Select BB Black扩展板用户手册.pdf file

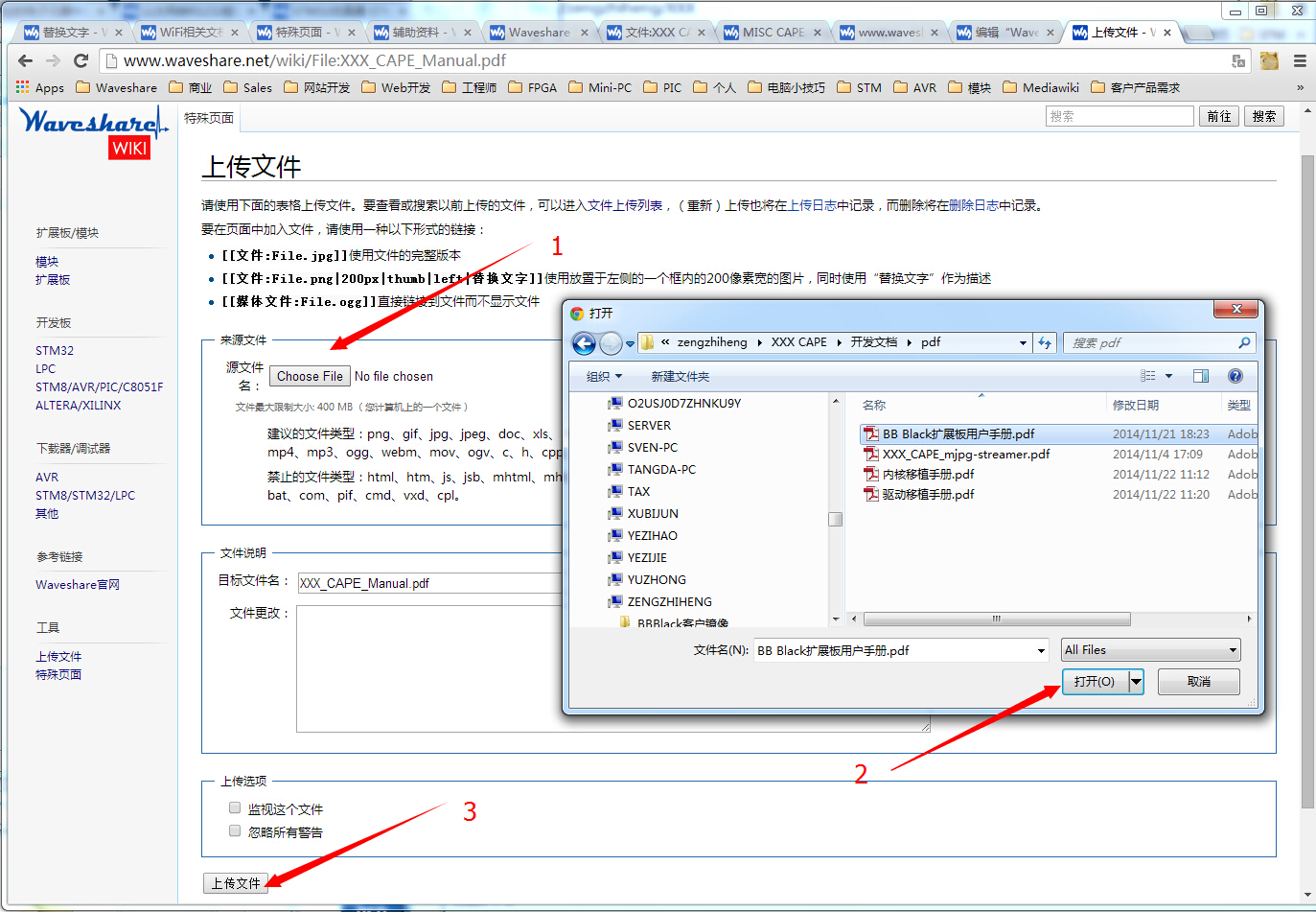pos(958,433)
